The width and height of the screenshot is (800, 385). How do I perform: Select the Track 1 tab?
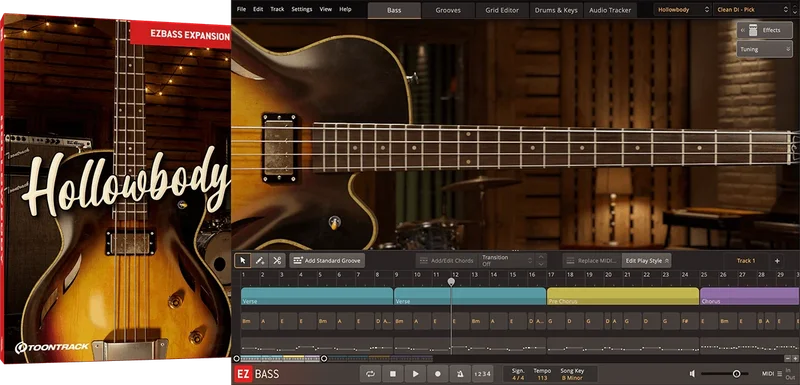[746, 261]
